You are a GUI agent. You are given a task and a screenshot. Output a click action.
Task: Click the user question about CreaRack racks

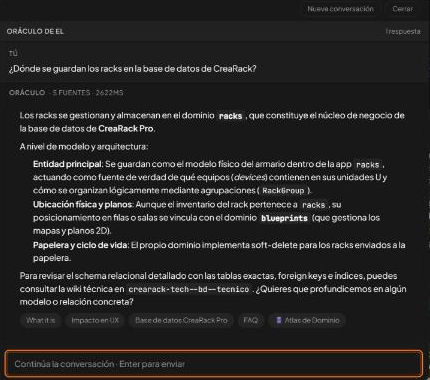(132, 69)
